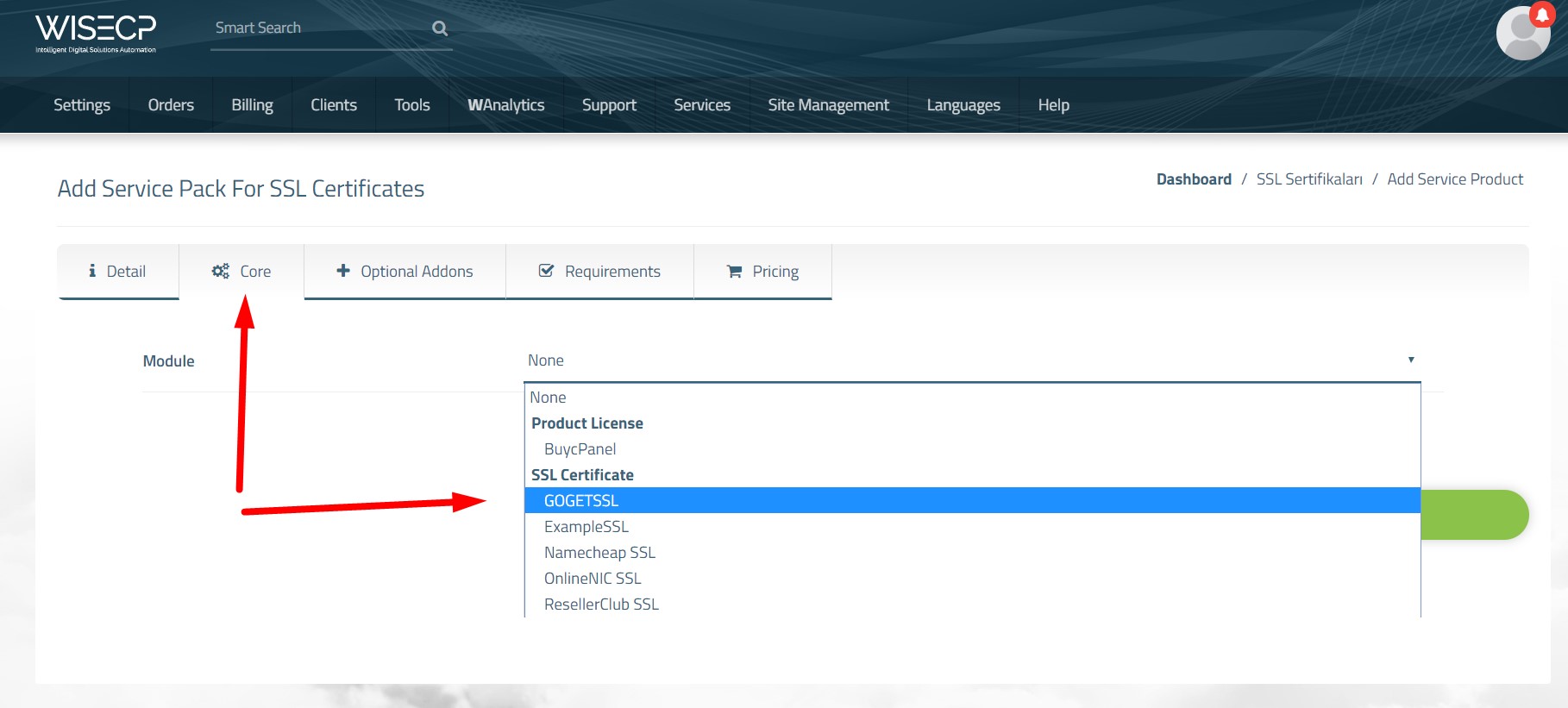1568x708 pixels.
Task: Choose BuycPanel module option
Action: (x=972, y=449)
